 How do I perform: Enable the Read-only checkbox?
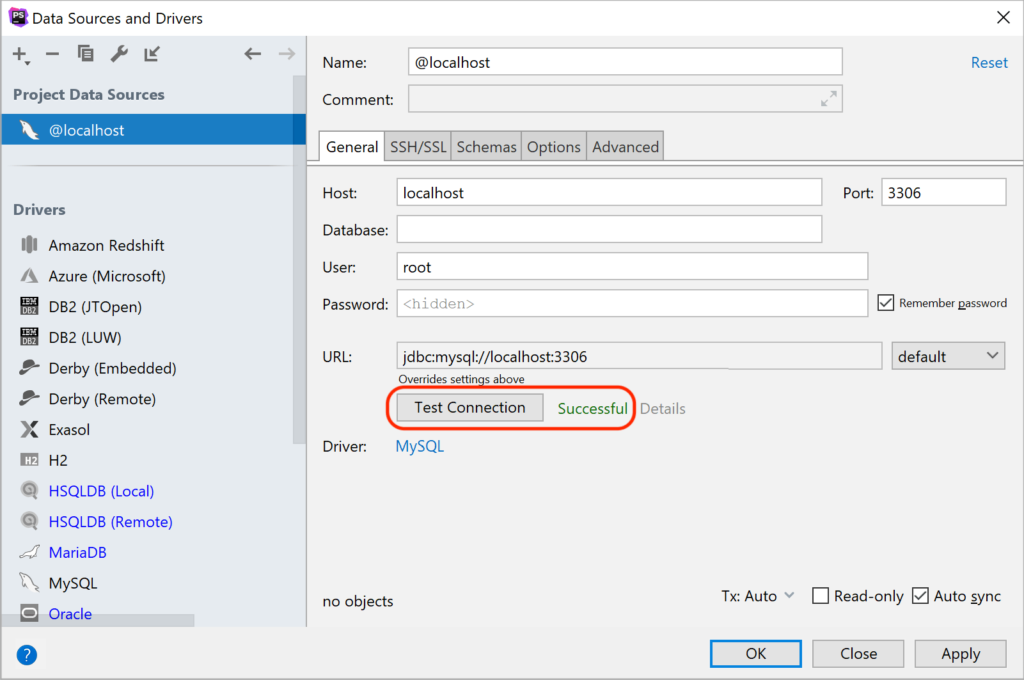[820, 596]
